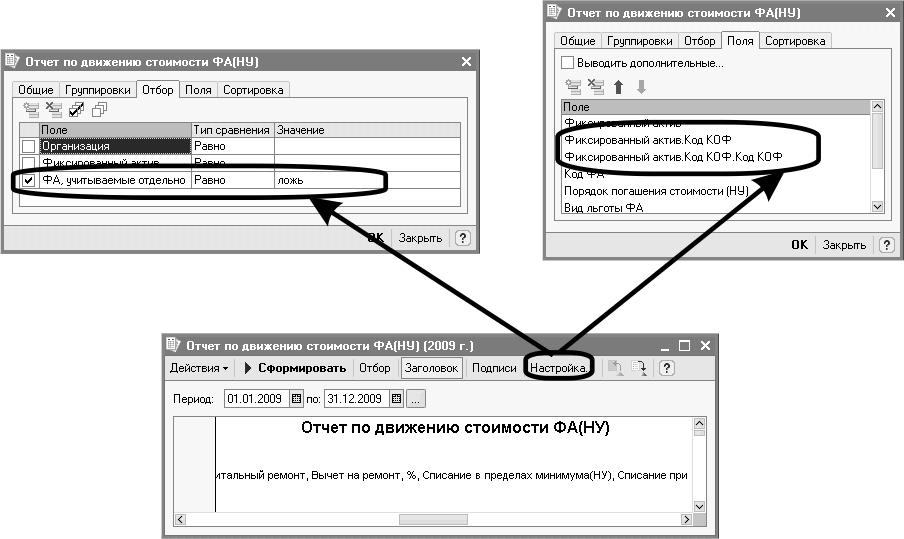Click the delete filter row icon in the Отбор dialog
904x539 pixels.
(52, 110)
